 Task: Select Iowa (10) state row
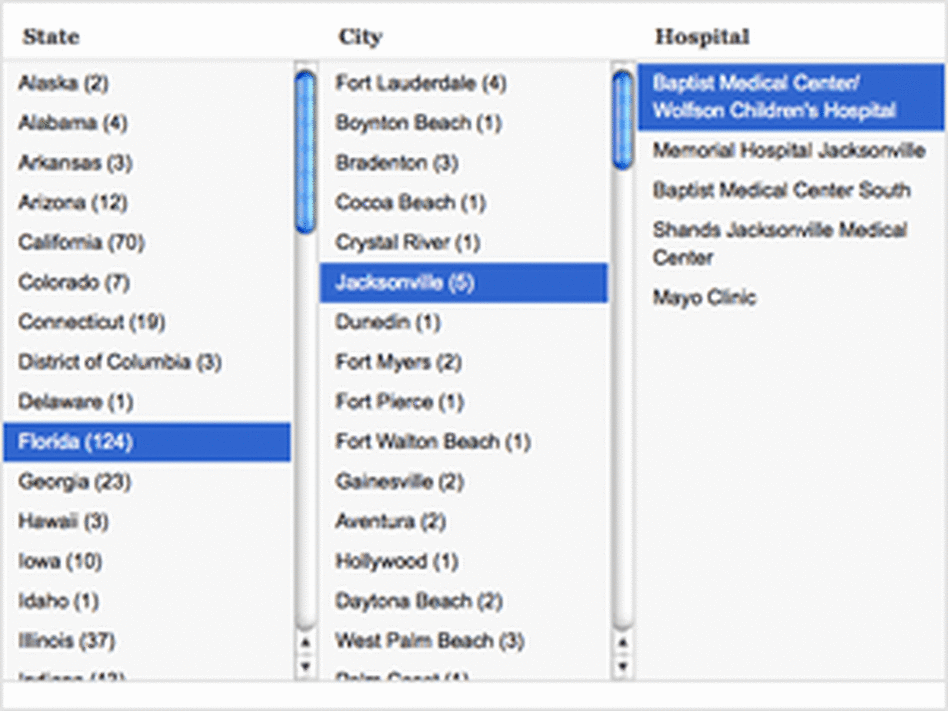point(147,562)
